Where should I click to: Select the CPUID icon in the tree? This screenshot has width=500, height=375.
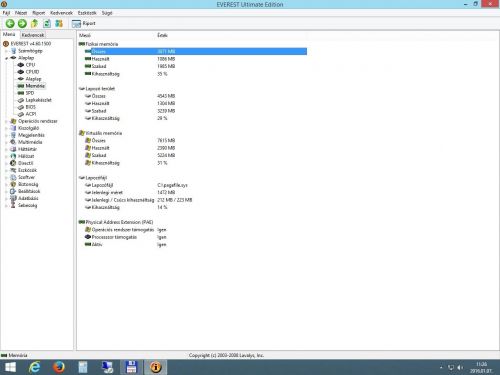click(21, 72)
